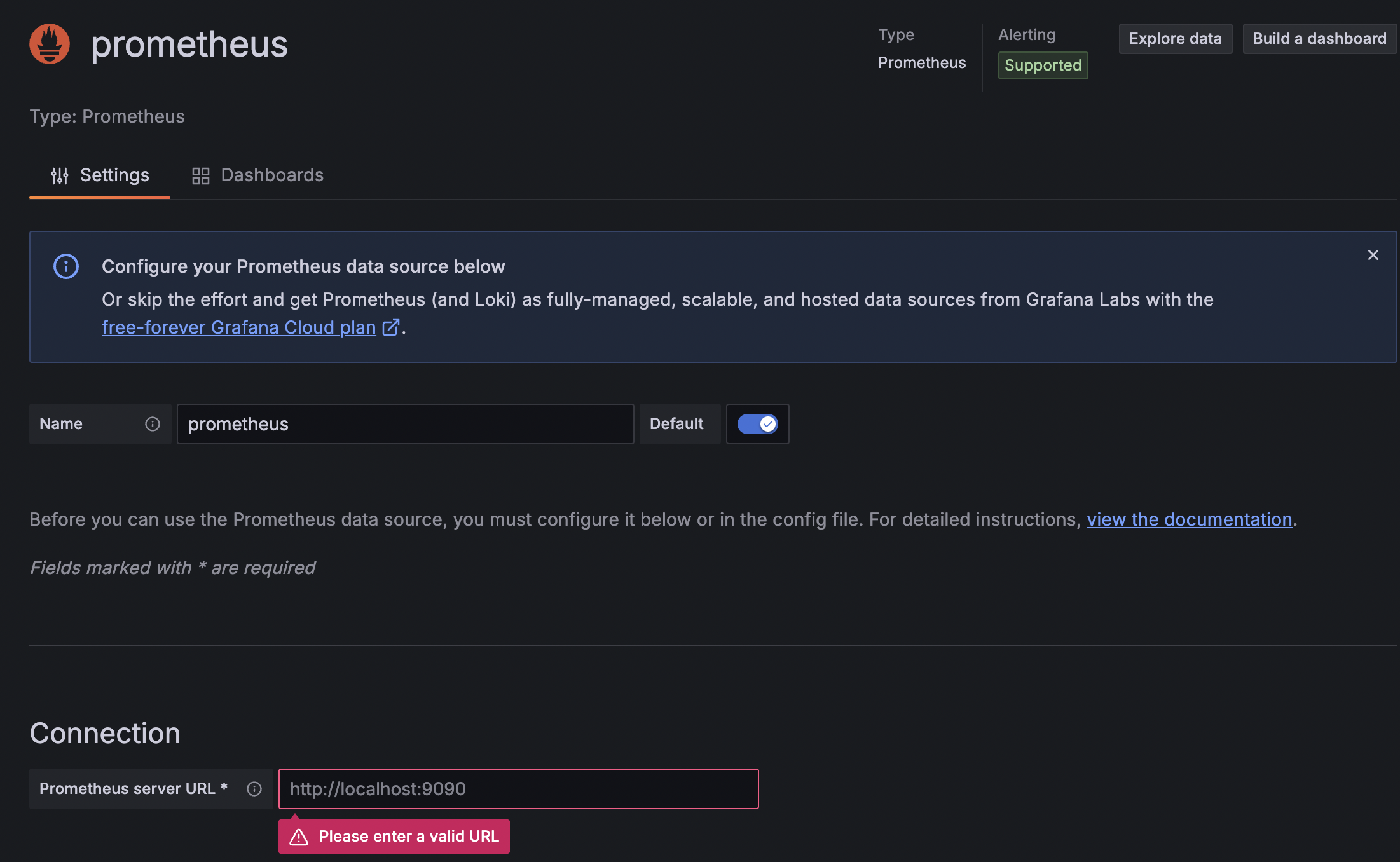The image size is (1400, 862).
Task: Click the 'Configure your Prometheus data source below' heading
Action: 303,266
